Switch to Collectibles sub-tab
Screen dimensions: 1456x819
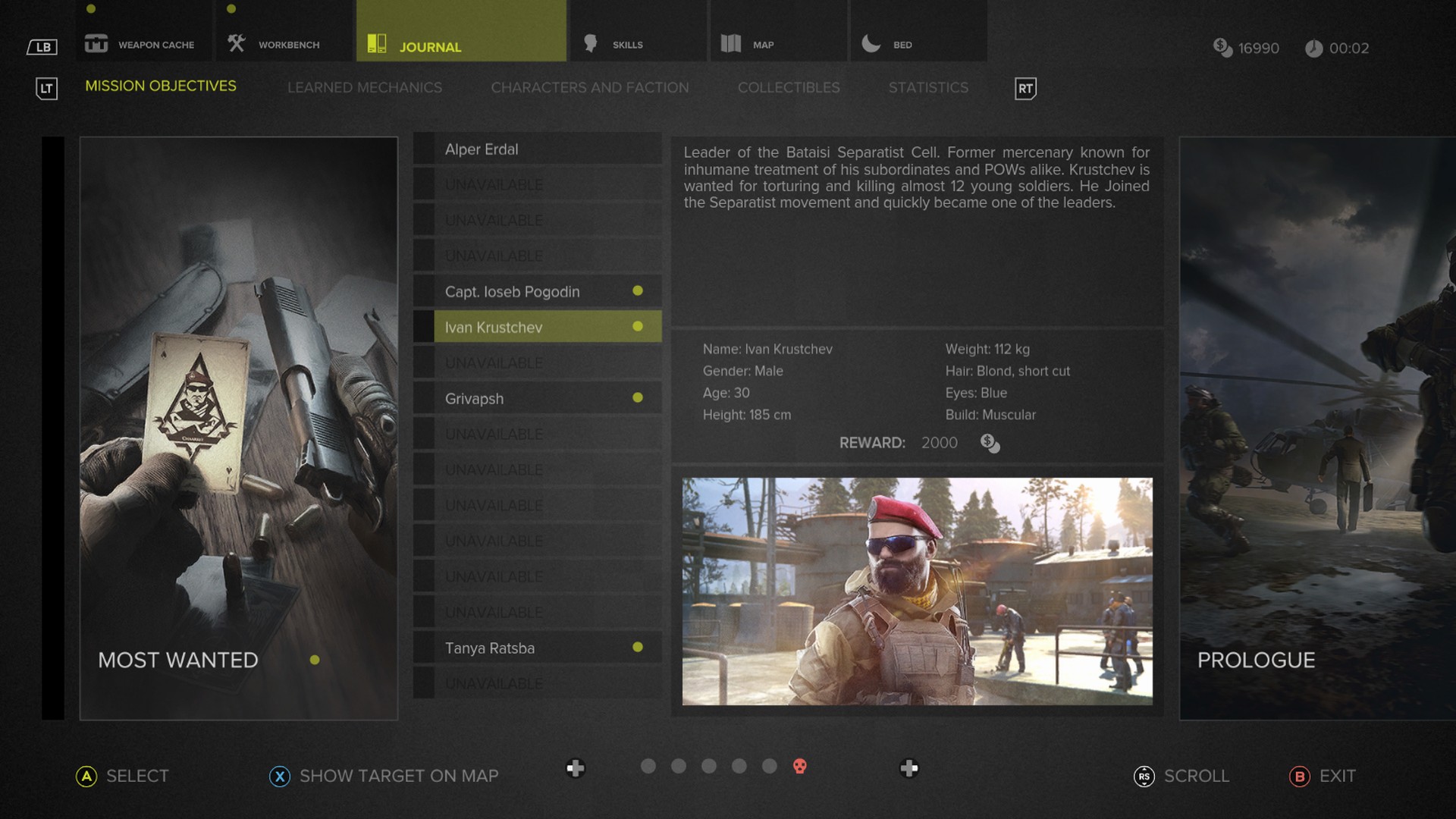click(x=789, y=88)
